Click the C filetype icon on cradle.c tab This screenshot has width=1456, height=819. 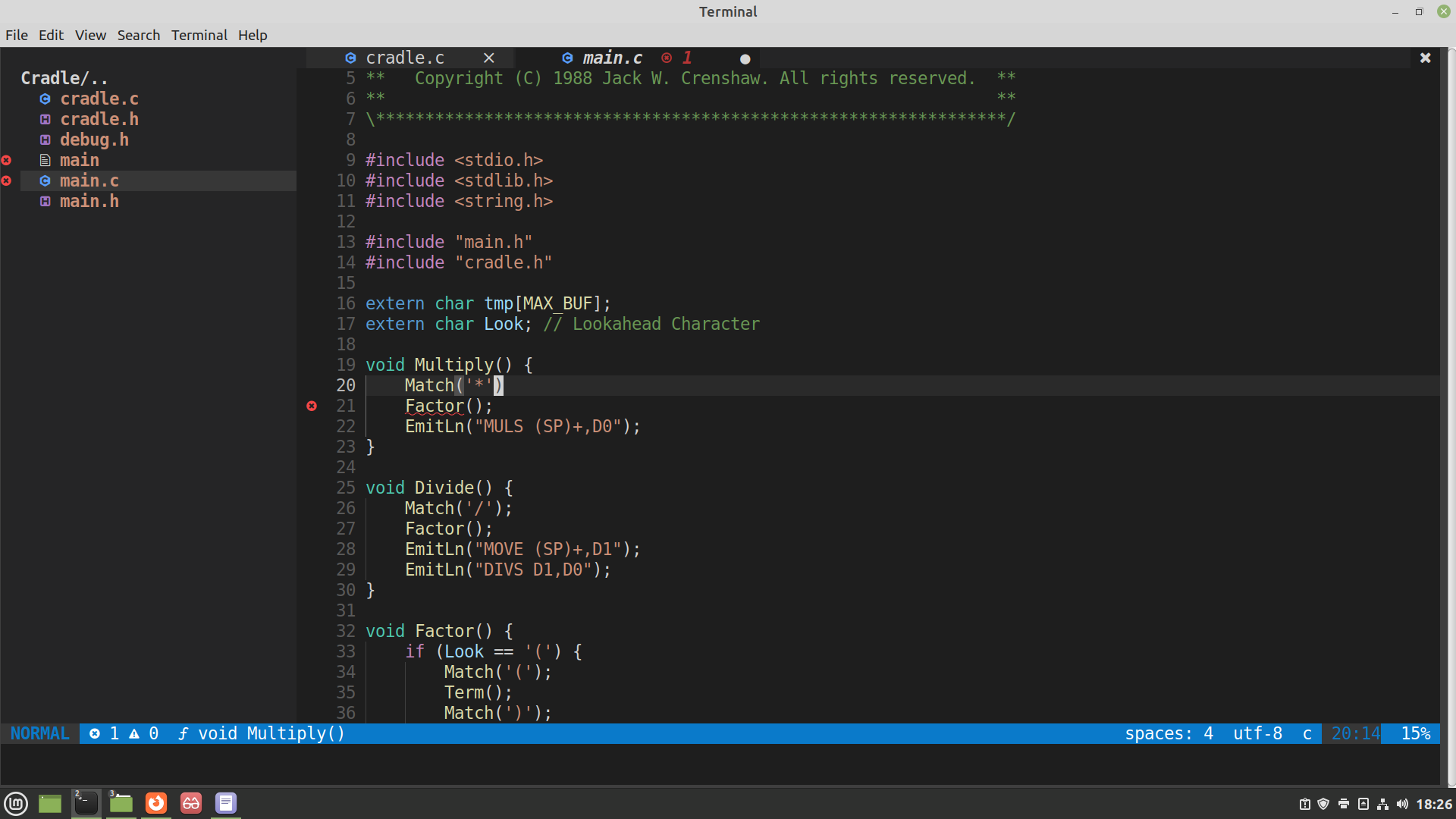click(x=350, y=58)
